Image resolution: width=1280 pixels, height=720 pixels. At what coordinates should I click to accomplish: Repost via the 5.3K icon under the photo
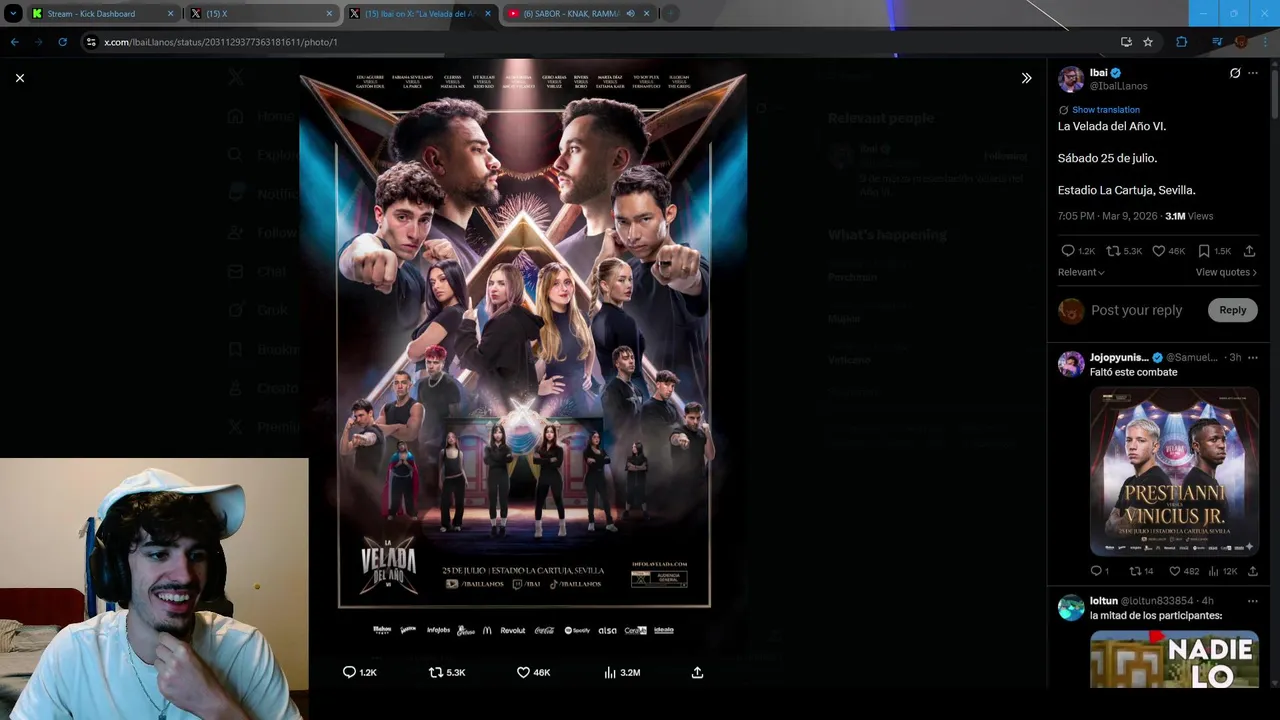447,673
